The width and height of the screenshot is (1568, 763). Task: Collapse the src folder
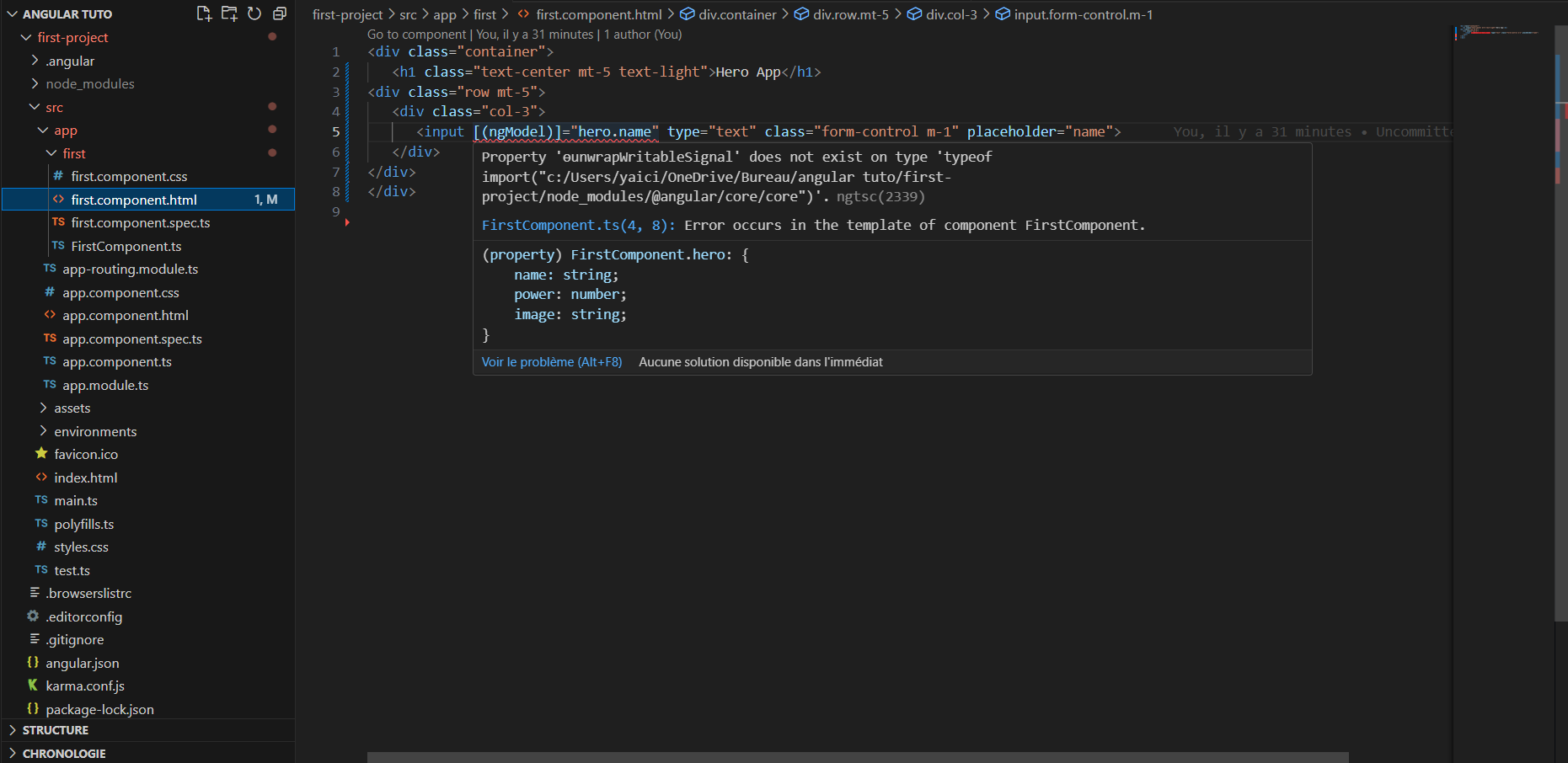coord(54,107)
